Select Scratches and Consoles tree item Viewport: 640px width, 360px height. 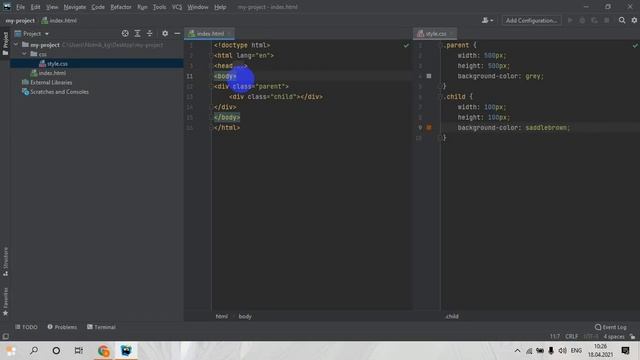[59, 92]
